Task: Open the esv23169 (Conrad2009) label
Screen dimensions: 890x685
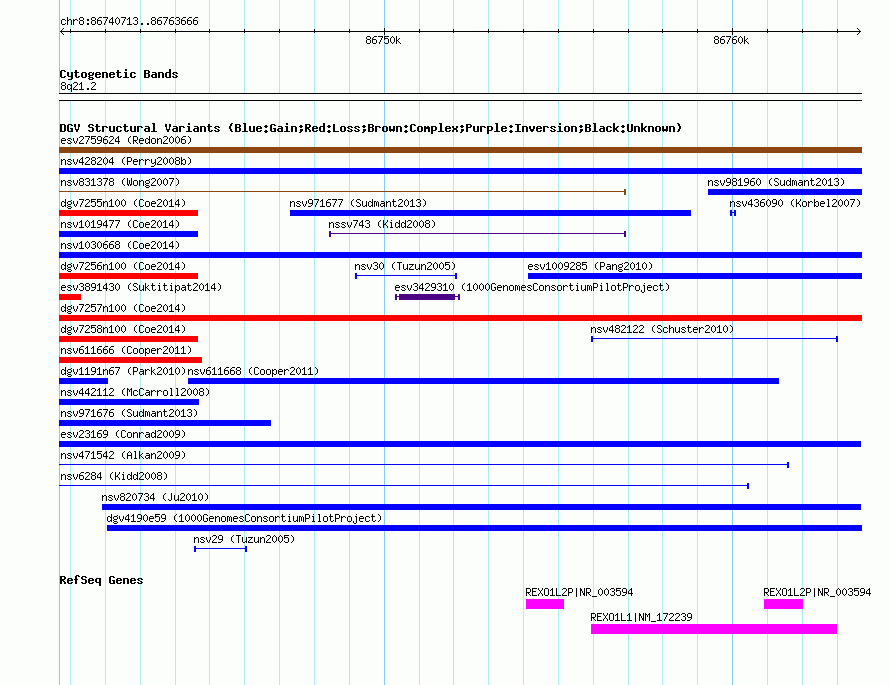Action: pos(123,434)
